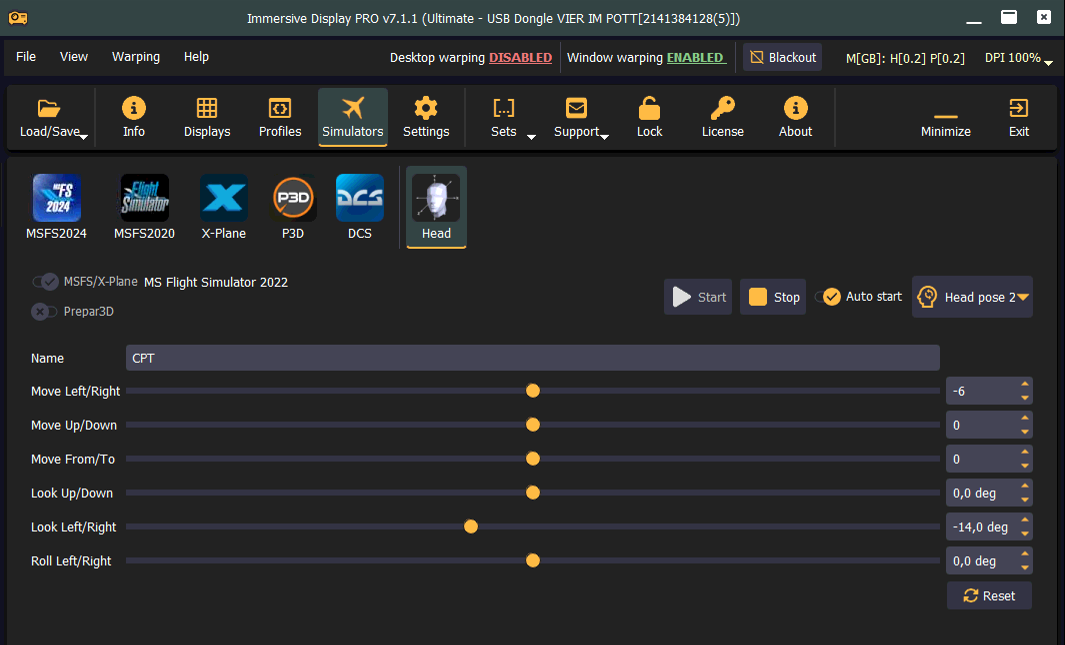The height and width of the screenshot is (645, 1065).
Task: Open the Warping menu
Action: 136,57
